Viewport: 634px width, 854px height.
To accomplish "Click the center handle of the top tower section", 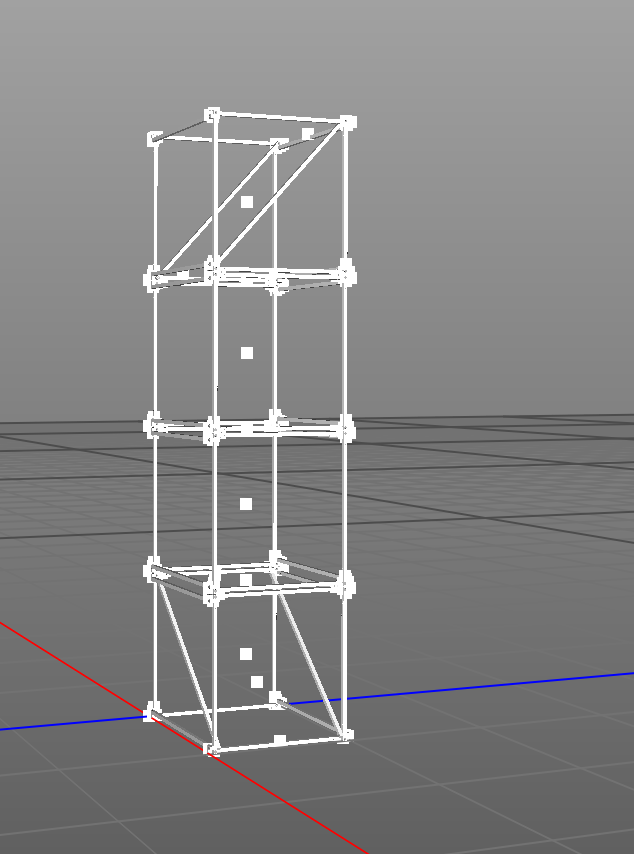I will (247, 201).
